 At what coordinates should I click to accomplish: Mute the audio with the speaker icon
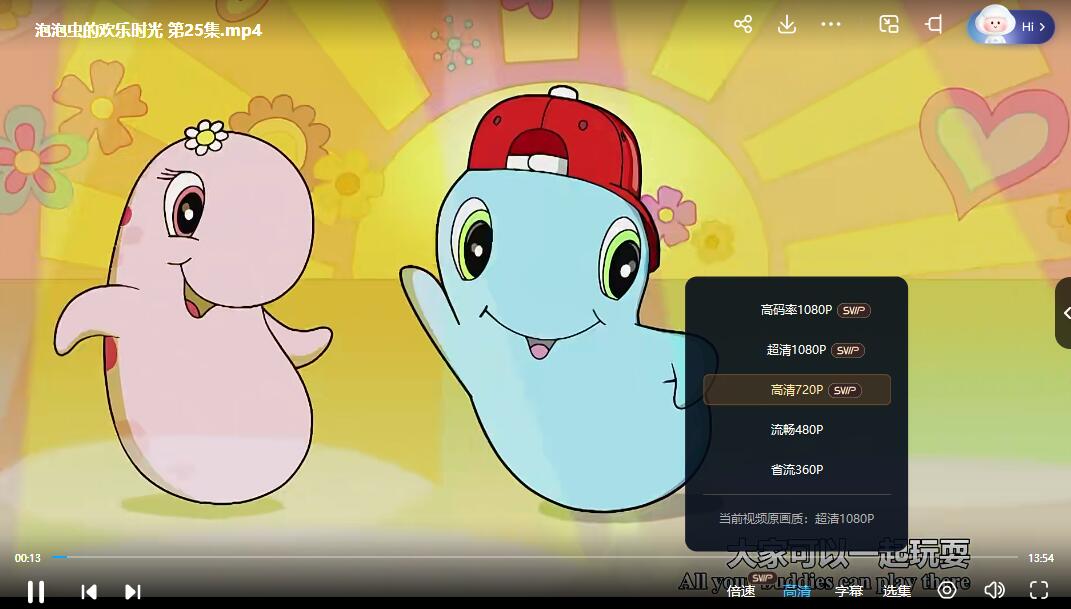tap(994, 590)
